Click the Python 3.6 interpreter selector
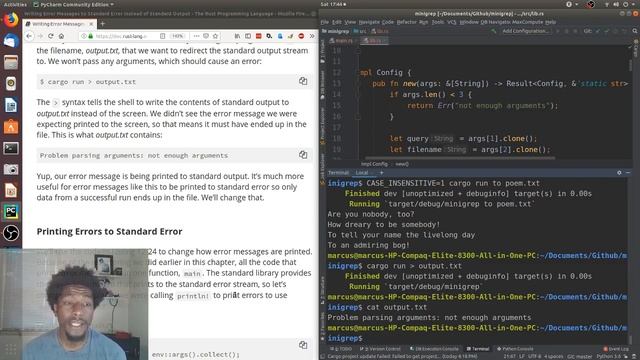The width and height of the screenshot is (640, 360). pos(609,356)
